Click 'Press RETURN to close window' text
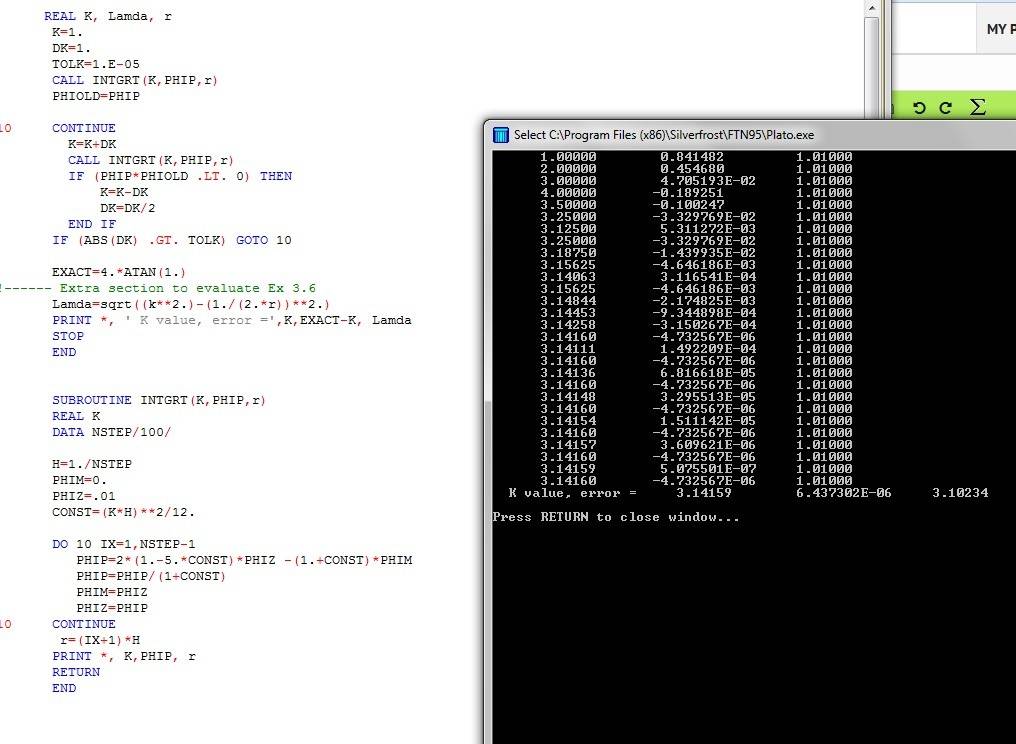The height and width of the screenshot is (744, 1016). click(x=616, y=517)
